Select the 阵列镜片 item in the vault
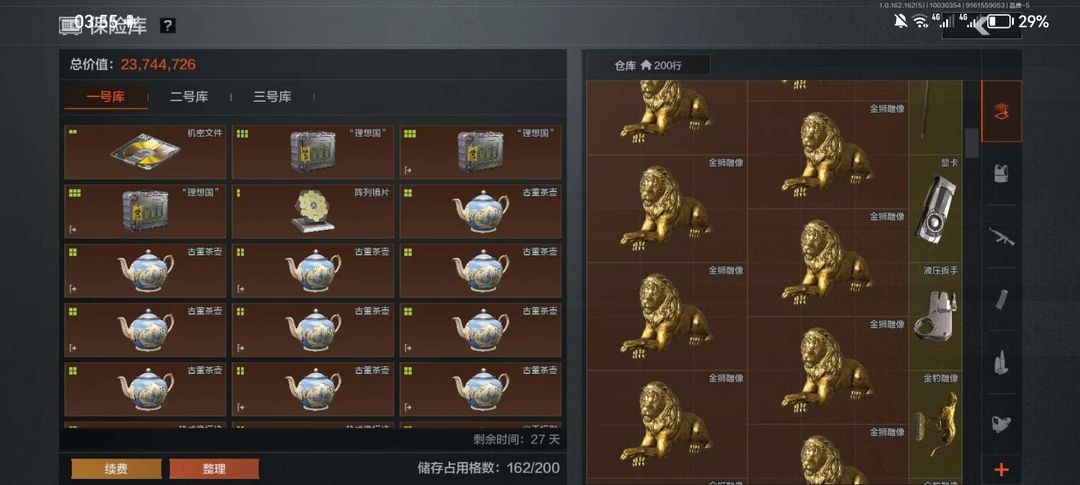This screenshot has width=1080, height=485. point(313,211)
